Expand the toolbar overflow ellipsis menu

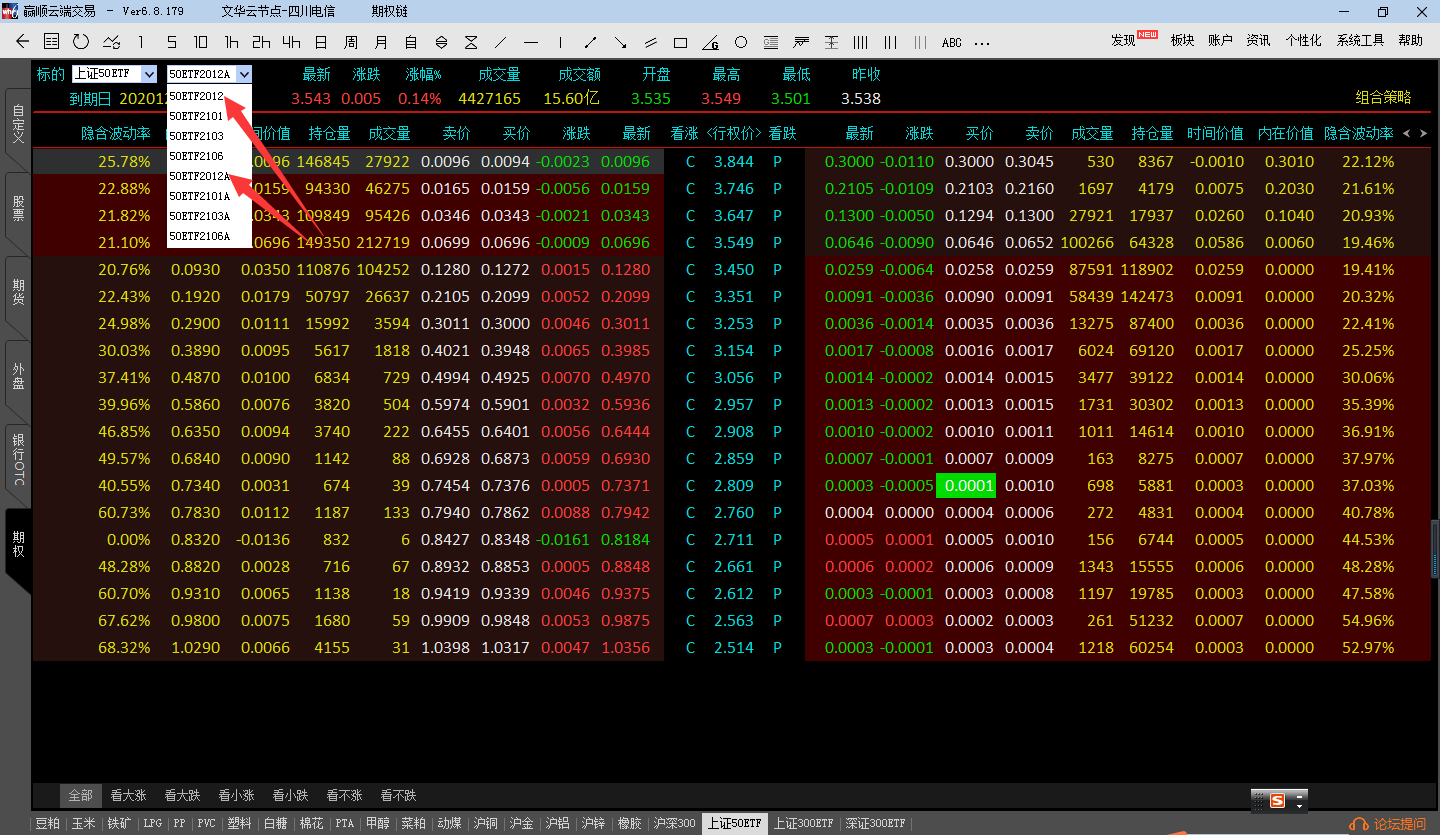pyautogui.click(x=982, y=42)
